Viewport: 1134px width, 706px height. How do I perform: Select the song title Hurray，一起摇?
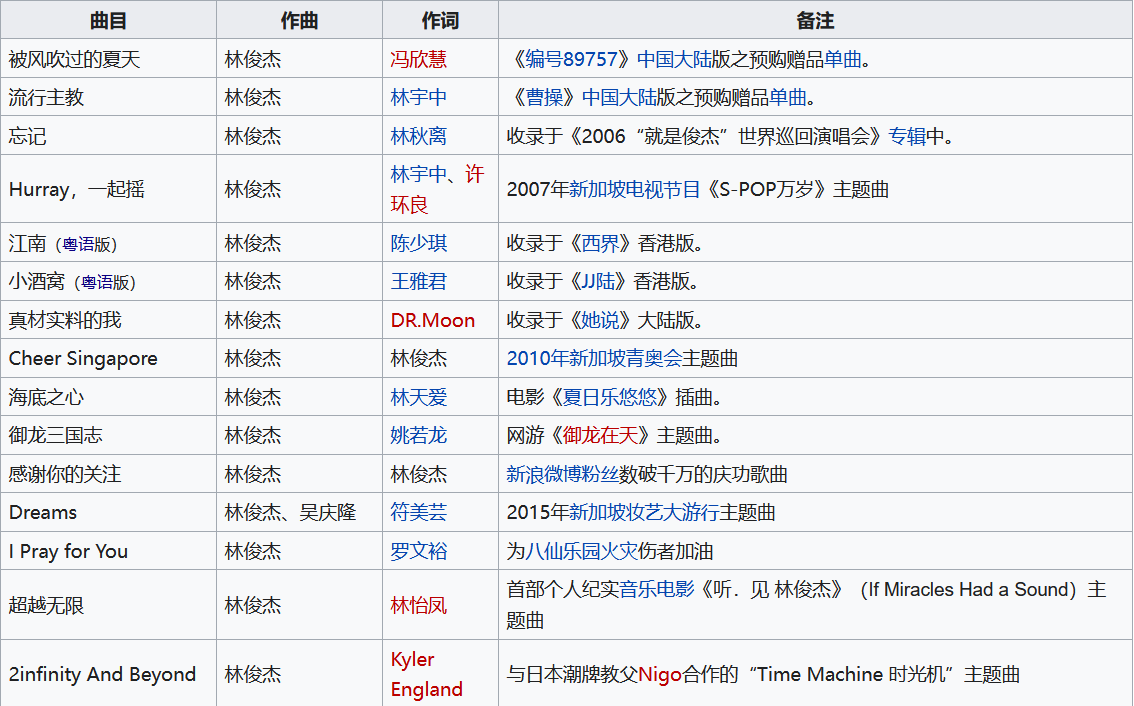(x=77, y=190)
